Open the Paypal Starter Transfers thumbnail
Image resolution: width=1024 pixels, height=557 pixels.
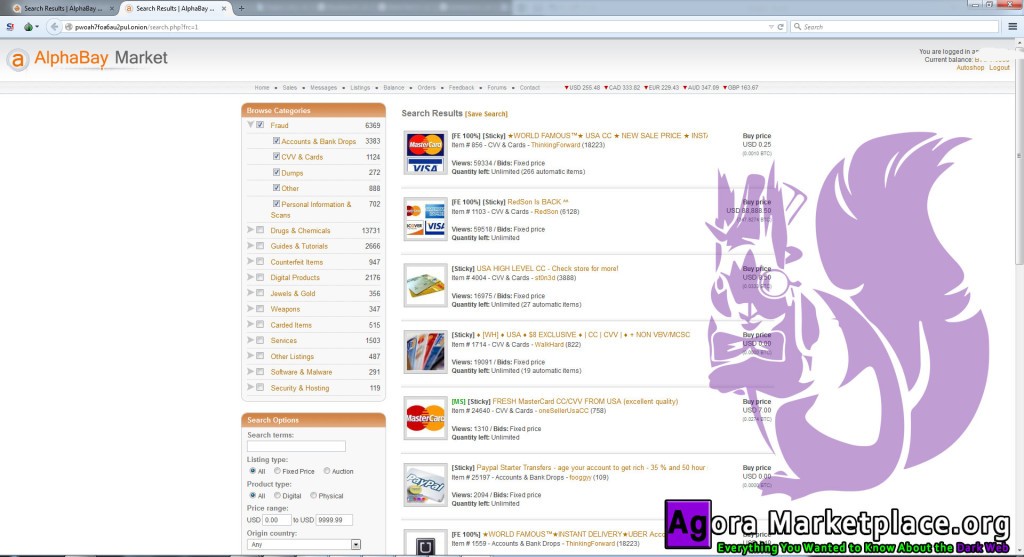[425, 485]
